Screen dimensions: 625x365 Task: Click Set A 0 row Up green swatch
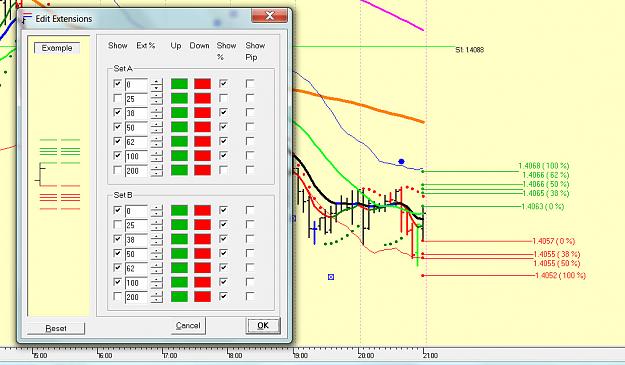(179, 84)
